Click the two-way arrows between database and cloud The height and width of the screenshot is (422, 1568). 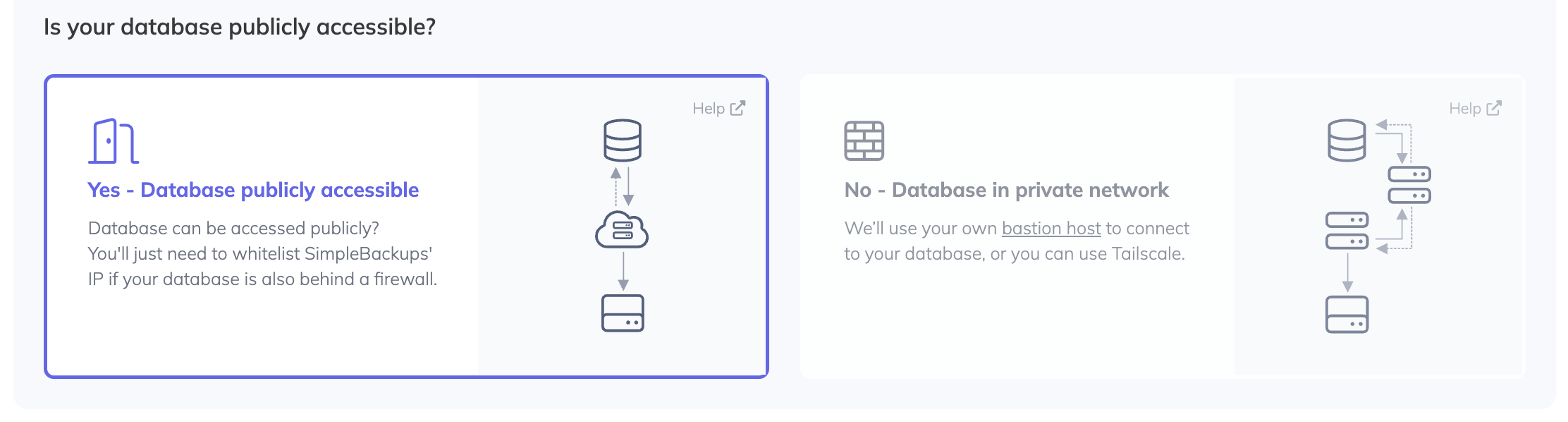(x=622, y=186)
